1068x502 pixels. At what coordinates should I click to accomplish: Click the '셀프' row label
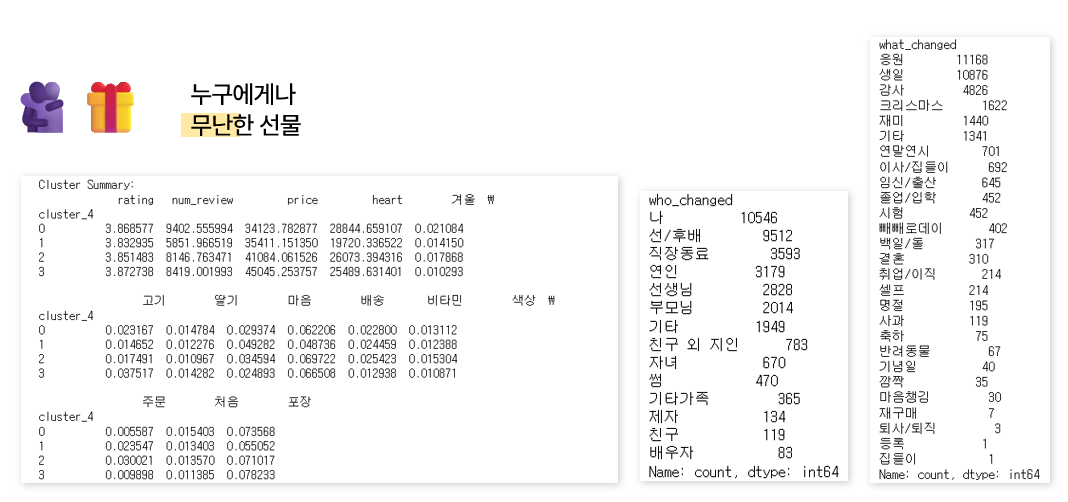892,290
